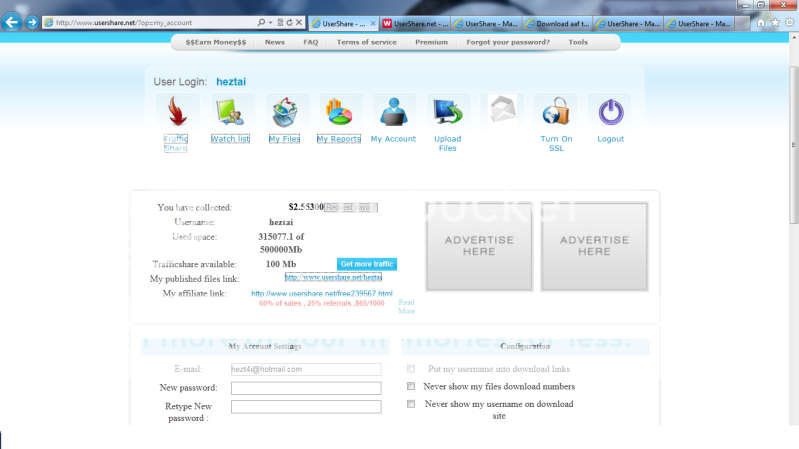Image resolution: width=799 pixels, height=449 pixels.
Task: Open the usershare.net/heztai published files link
Action: [x=333, y=277]
